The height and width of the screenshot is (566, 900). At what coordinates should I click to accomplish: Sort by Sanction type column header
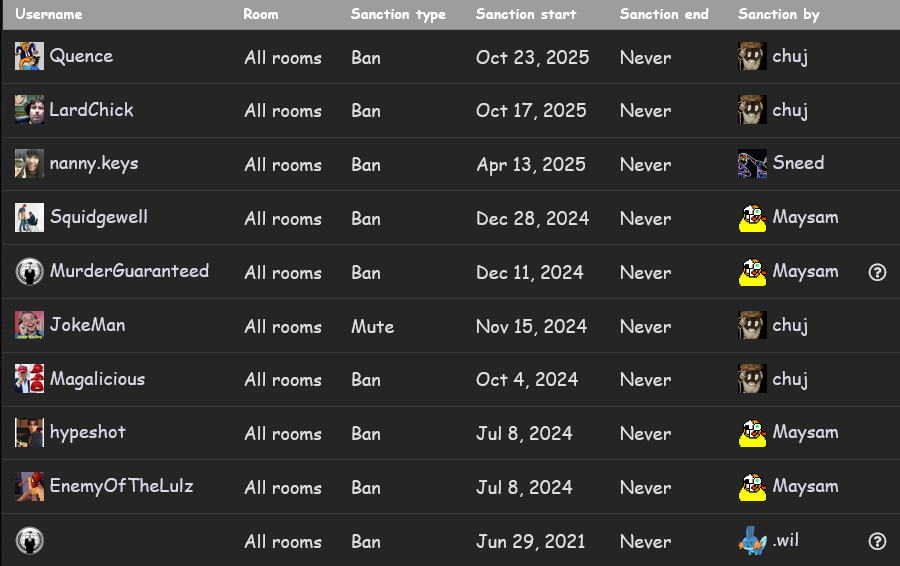click(x=398, y=14)
